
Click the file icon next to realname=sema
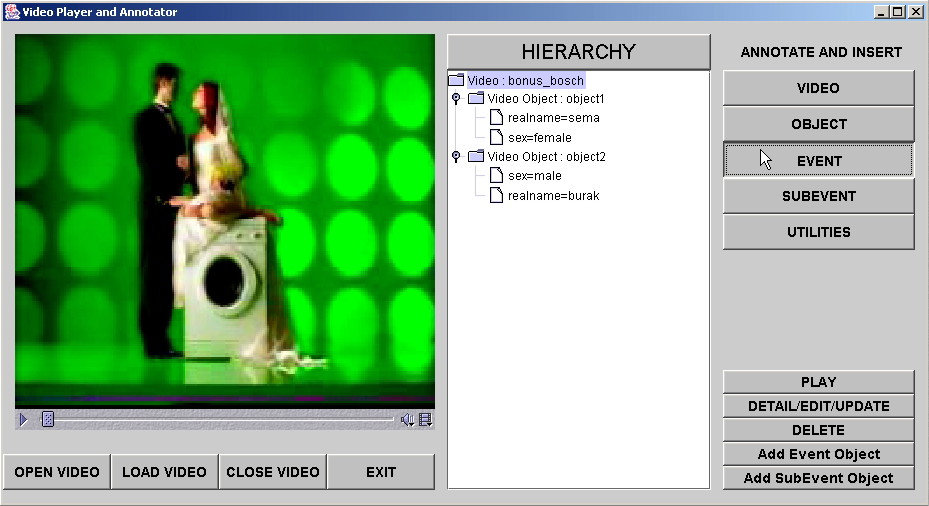point(497,118)
